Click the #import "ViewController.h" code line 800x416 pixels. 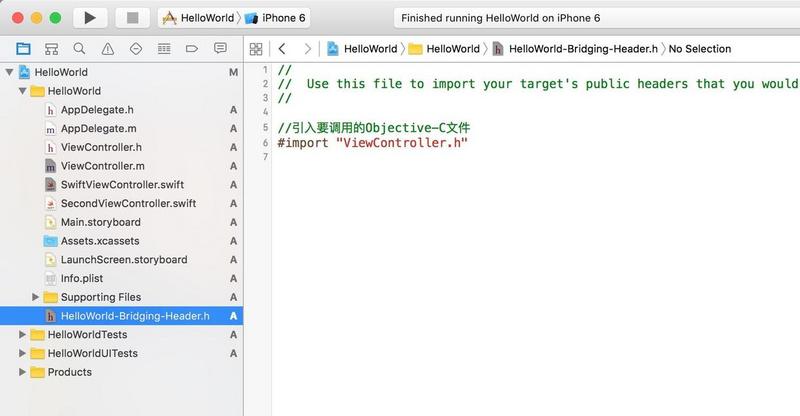point(372,142)
